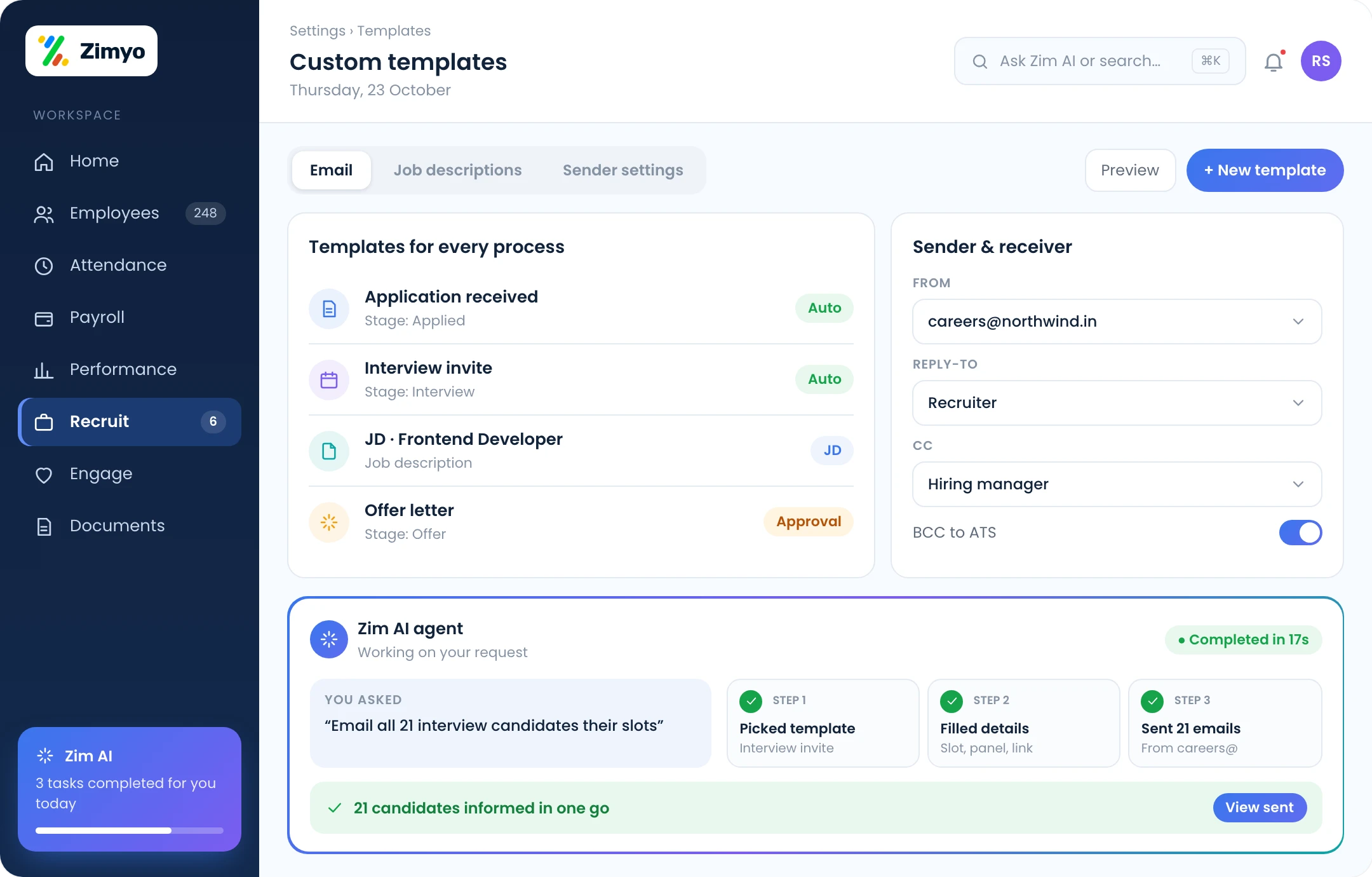Click View sent button

(1260, 808)
